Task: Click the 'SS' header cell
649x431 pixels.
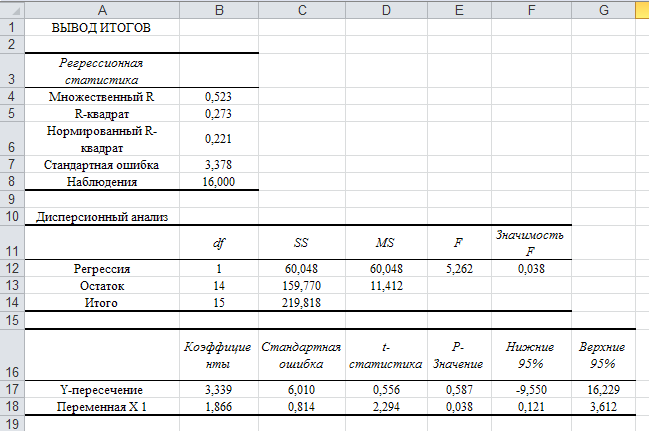Action: tap(302, 243)
